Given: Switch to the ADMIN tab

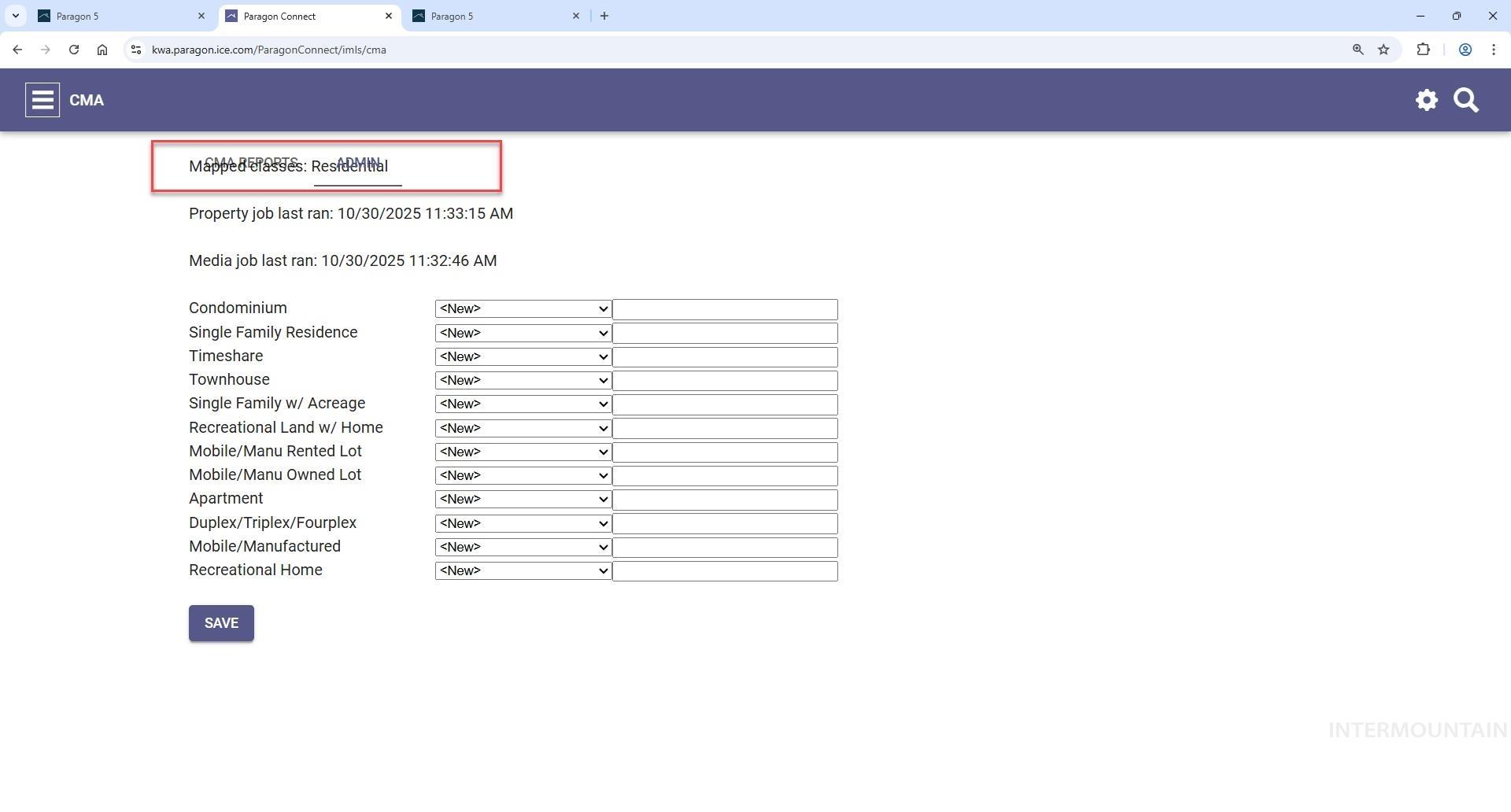Looking at the screenshot, I should pos(358,162).
